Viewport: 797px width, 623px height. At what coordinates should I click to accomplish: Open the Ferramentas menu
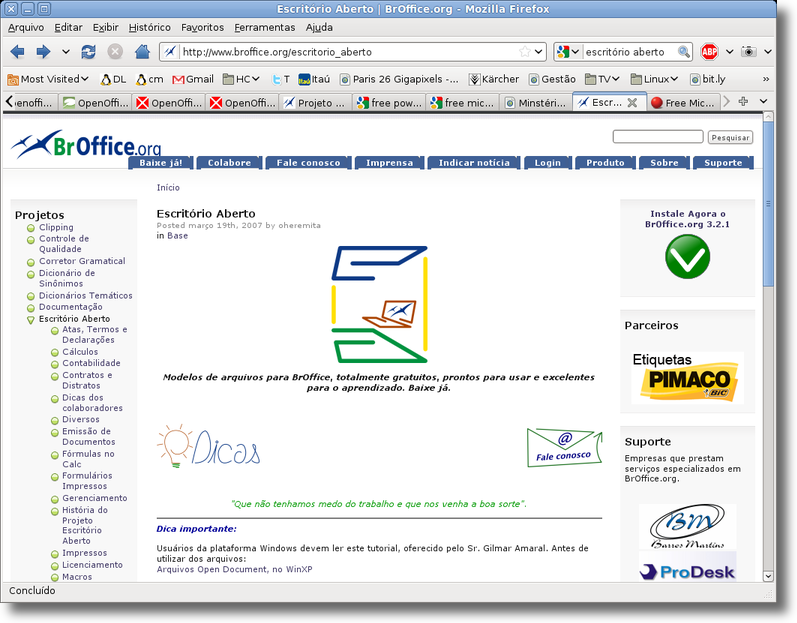coord(264,27)
